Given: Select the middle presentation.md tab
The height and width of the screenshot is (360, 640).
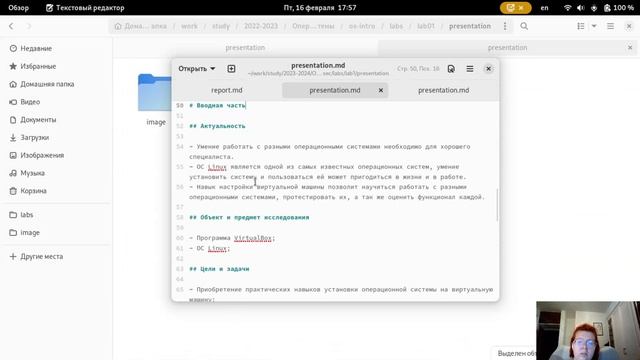Looking at the screenshot, I should (x=335, y=90).
